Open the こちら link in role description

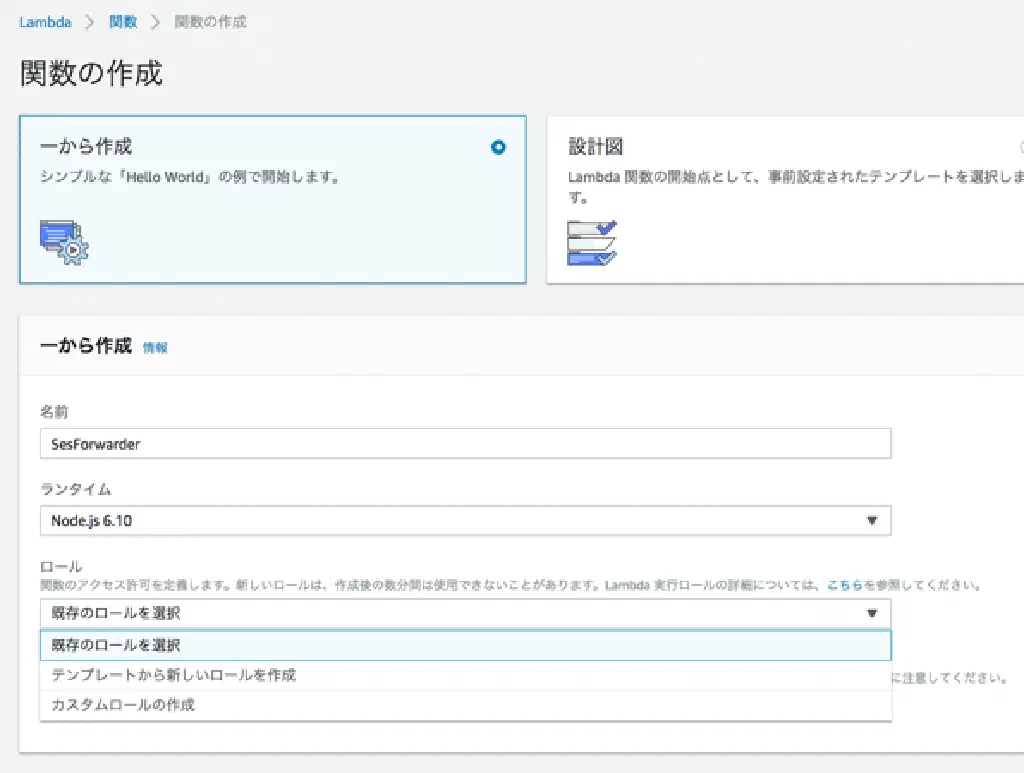[844, 585]
